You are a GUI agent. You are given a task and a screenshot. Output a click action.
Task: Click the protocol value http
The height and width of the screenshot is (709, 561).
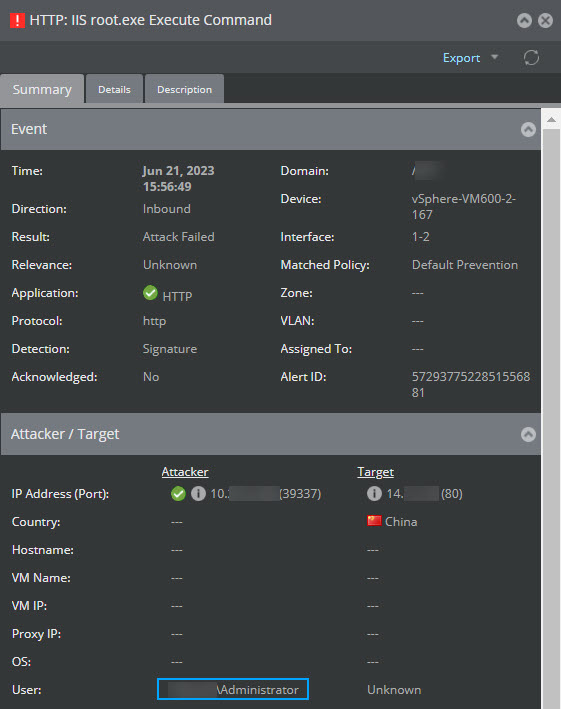pos(154,321)
